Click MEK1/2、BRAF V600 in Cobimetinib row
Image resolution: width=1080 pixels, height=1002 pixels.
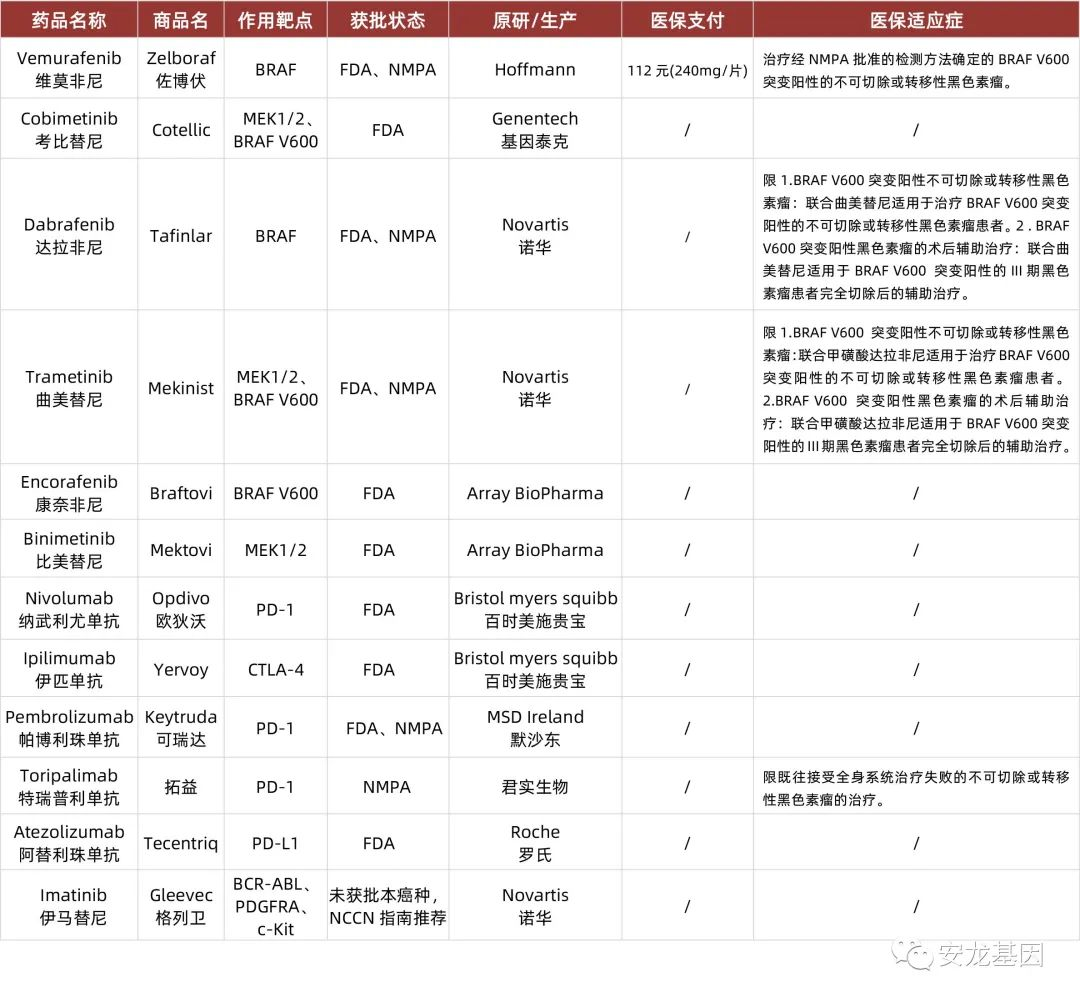(x=276, y=129)
